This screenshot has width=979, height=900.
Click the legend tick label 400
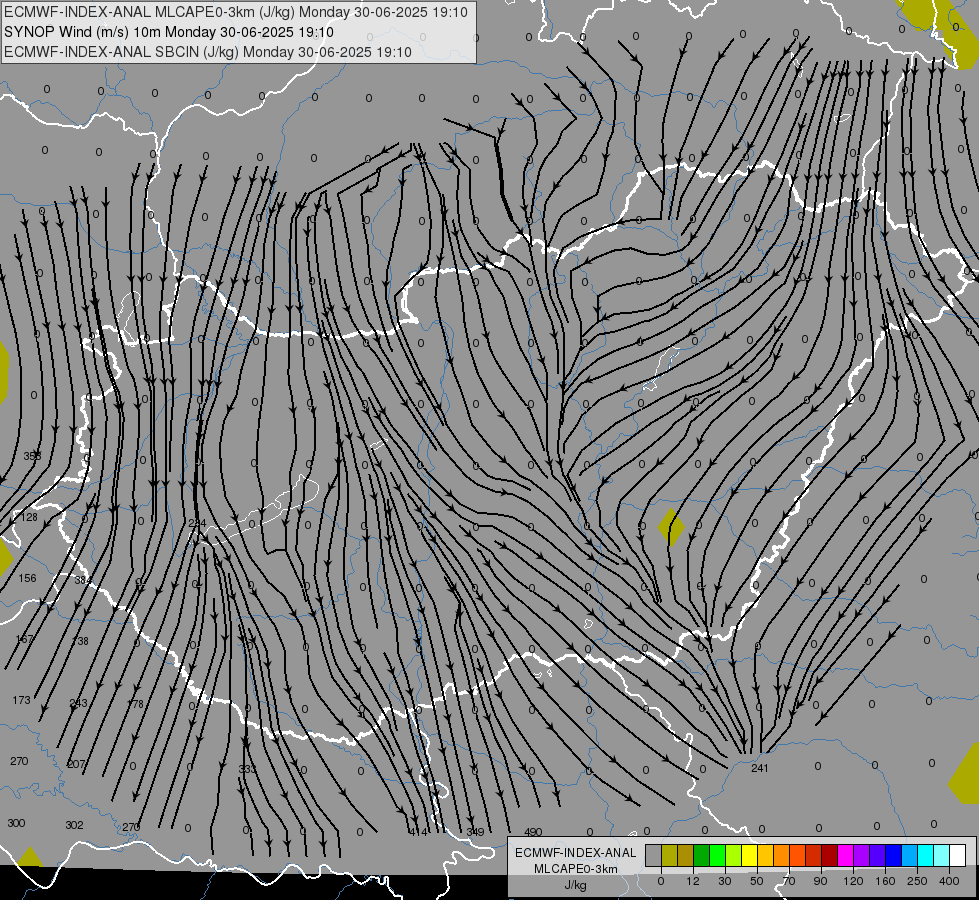(x=949, y=881)
